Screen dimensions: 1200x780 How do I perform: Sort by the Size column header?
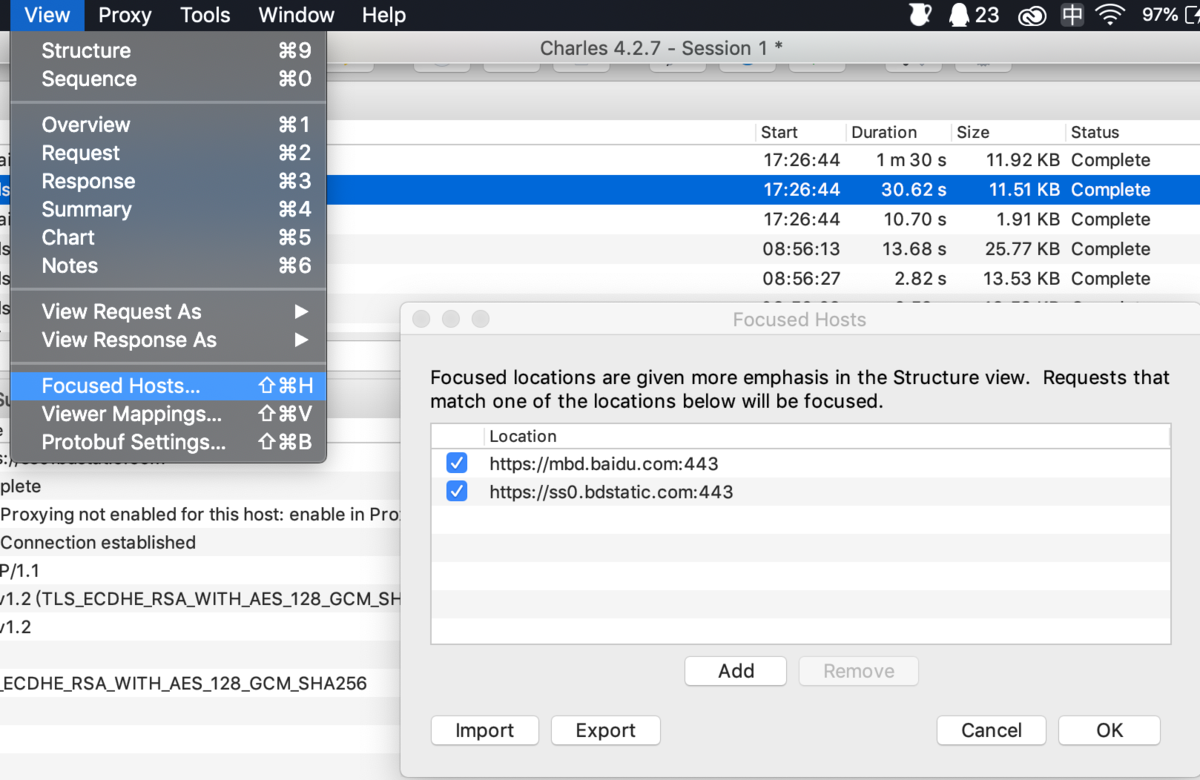(x=1007, y=132)
